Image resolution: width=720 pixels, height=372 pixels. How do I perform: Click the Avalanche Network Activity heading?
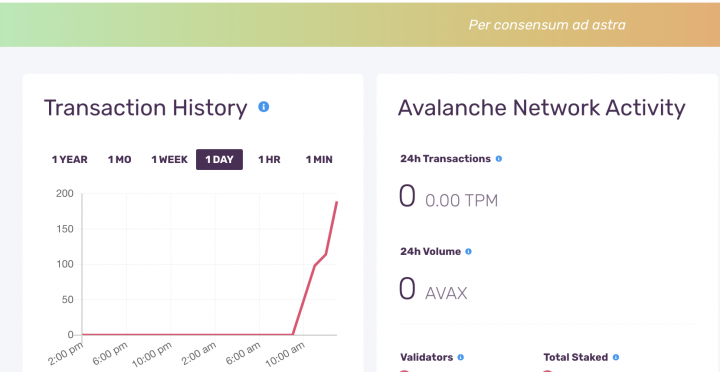(541, 108)
